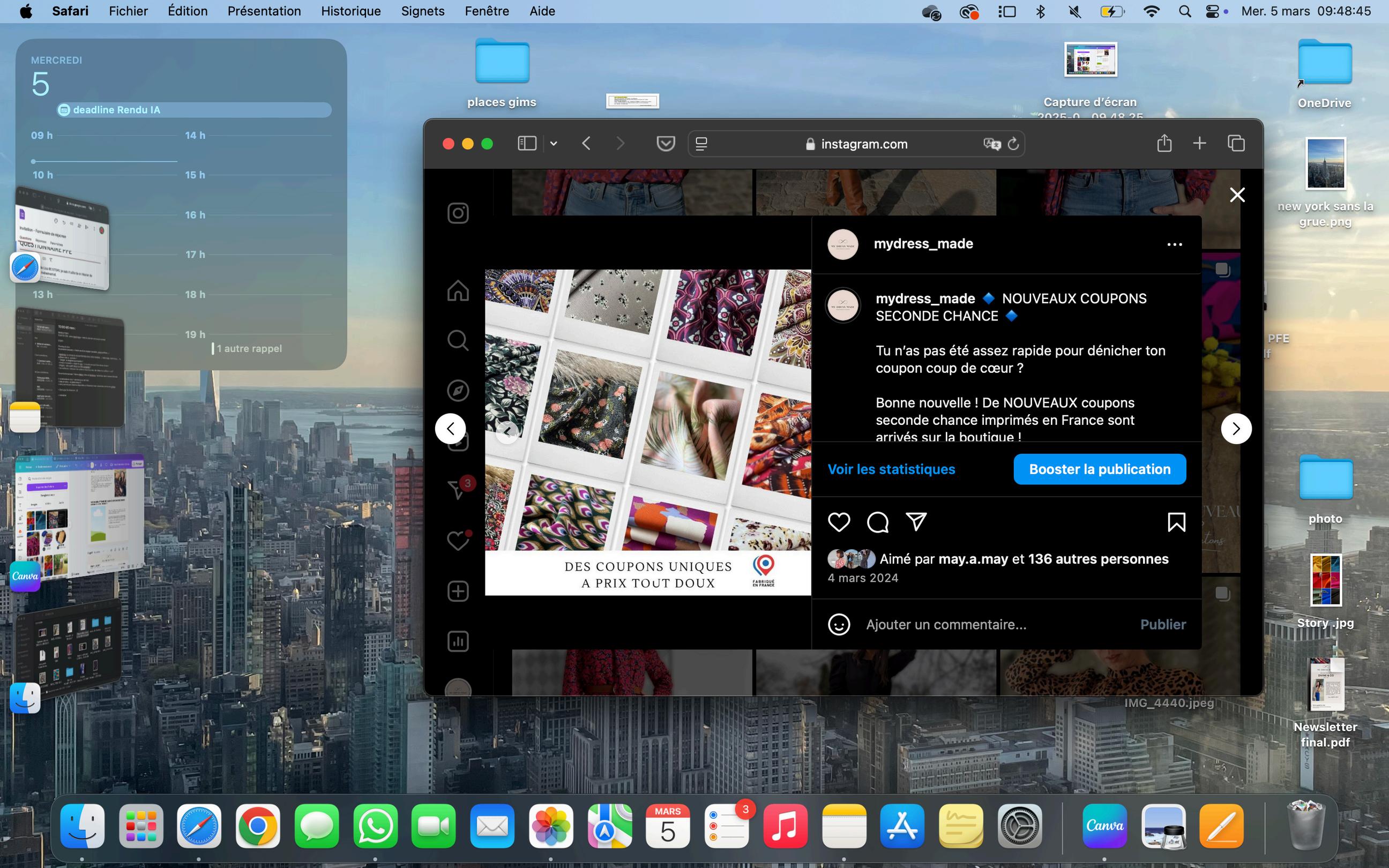The width and height of the screenshot is (1389, 868).
Task: Save the post with bookmark icon
Action: pos(1176,522)
